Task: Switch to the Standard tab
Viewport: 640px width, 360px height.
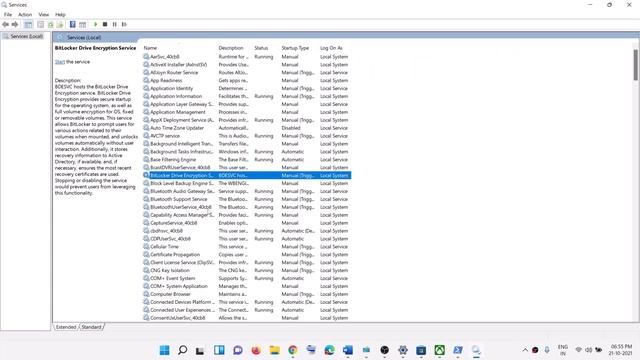Action: pos(91,327)
